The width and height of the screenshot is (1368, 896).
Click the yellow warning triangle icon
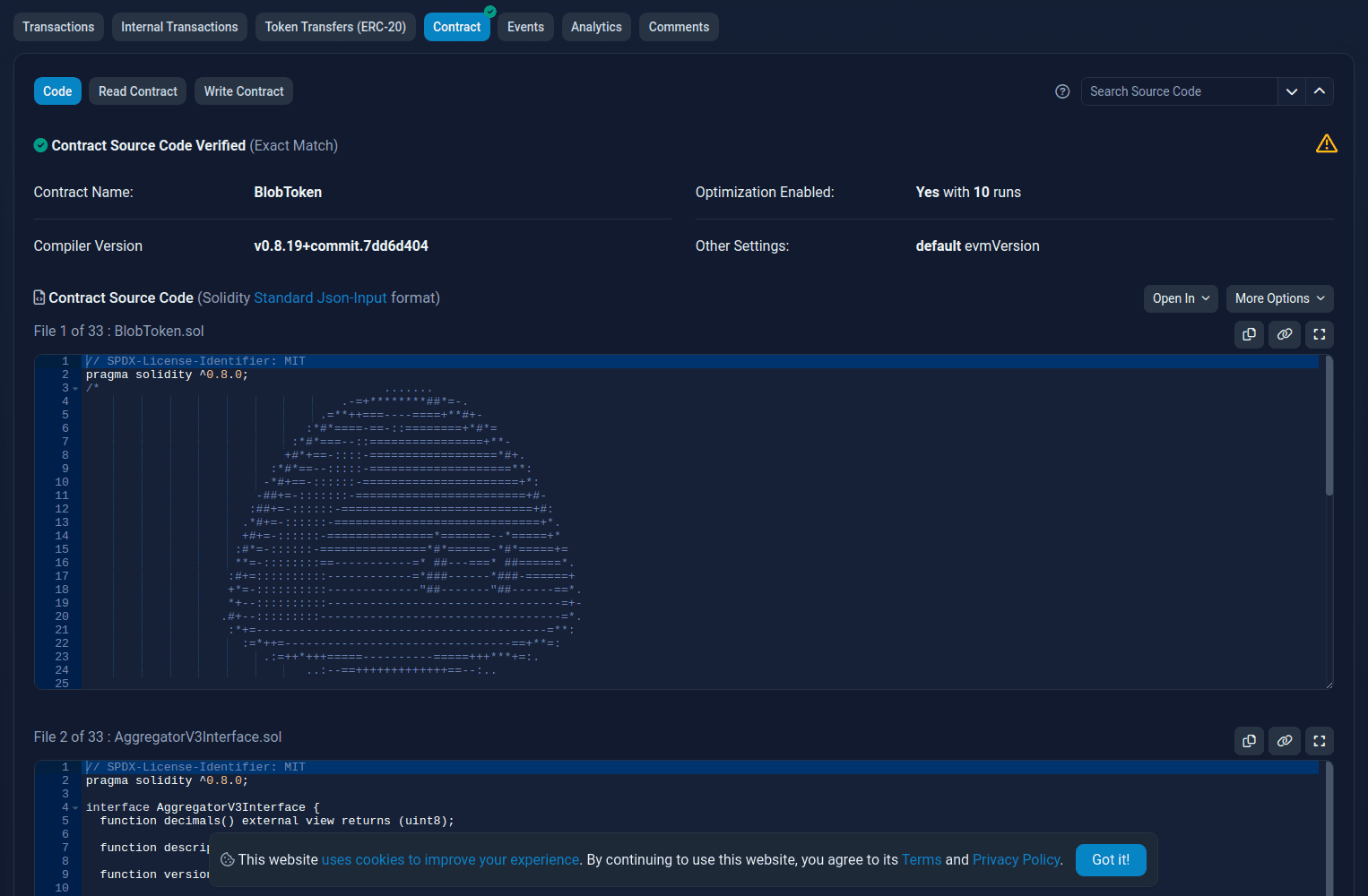click(1326, 143)
